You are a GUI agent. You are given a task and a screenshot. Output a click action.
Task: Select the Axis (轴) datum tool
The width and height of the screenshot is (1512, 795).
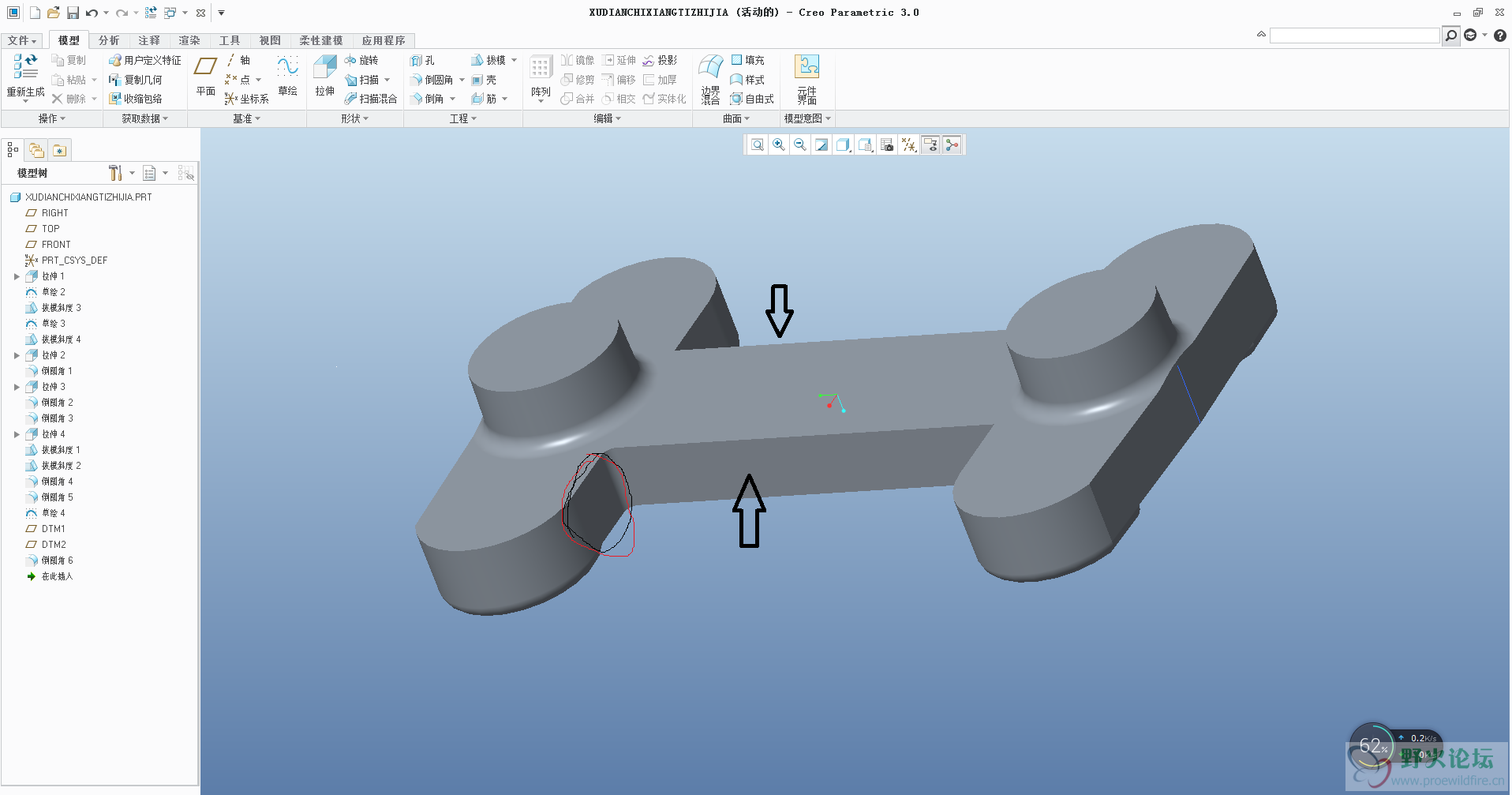pyautogui.click(x=238, y=60)
